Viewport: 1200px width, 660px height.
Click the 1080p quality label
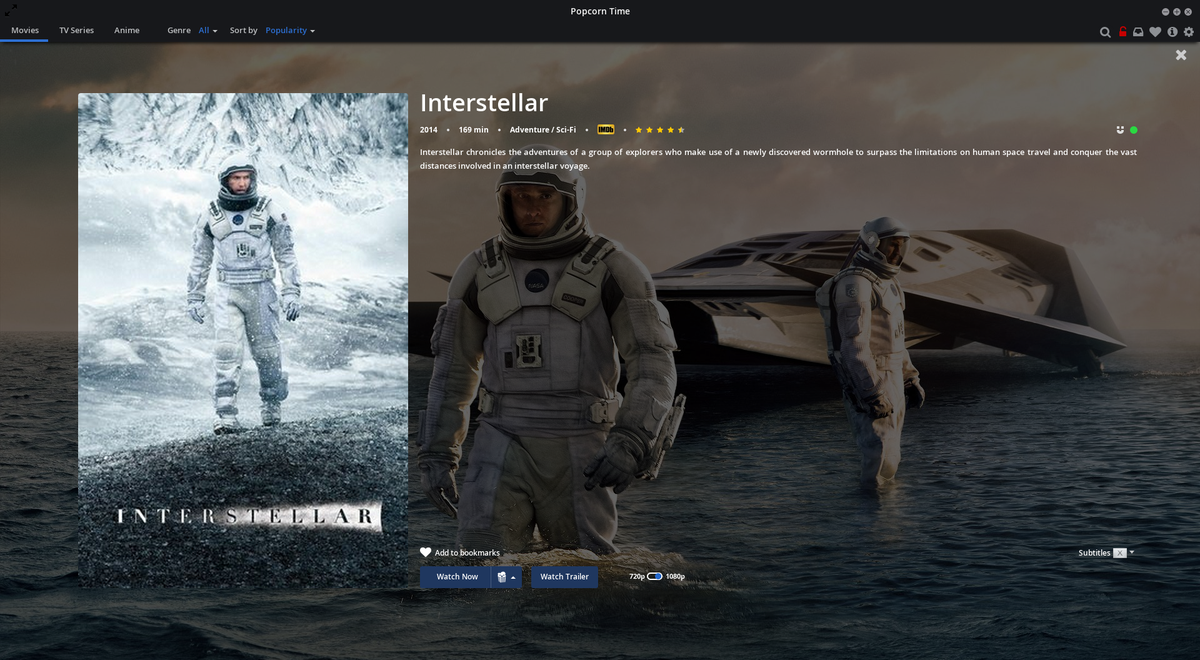tap(676, 577)
